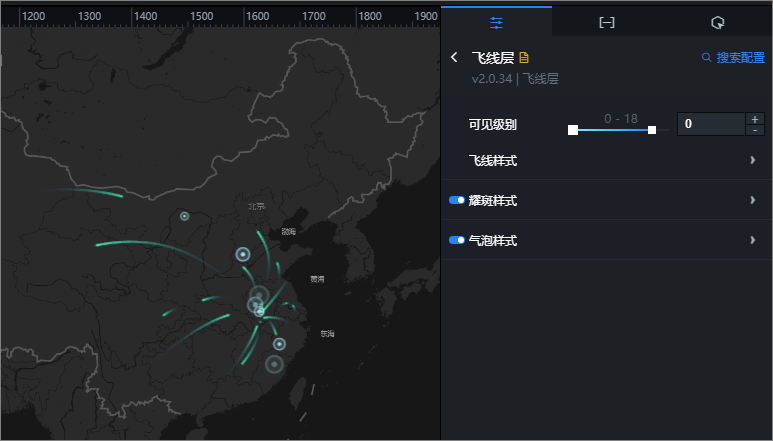Screen dimensions: 773x441
Task: Click the 可见级别 label
Action: 492,125
